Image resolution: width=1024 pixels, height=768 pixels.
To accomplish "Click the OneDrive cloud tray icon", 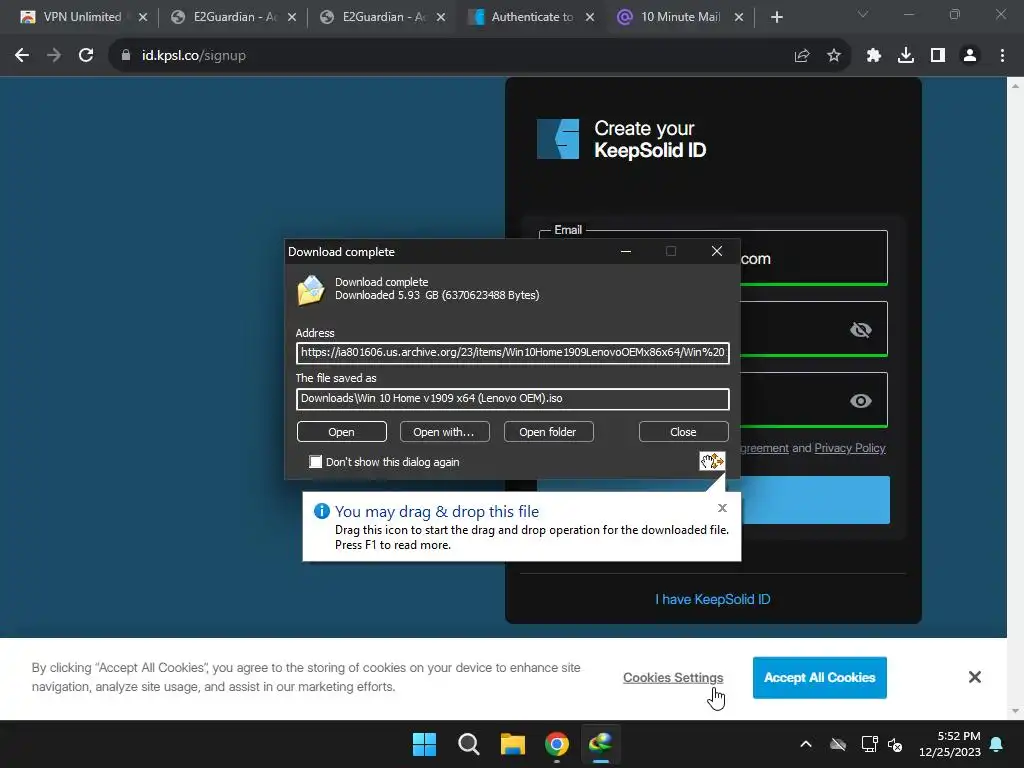I will tap(838, 744).
